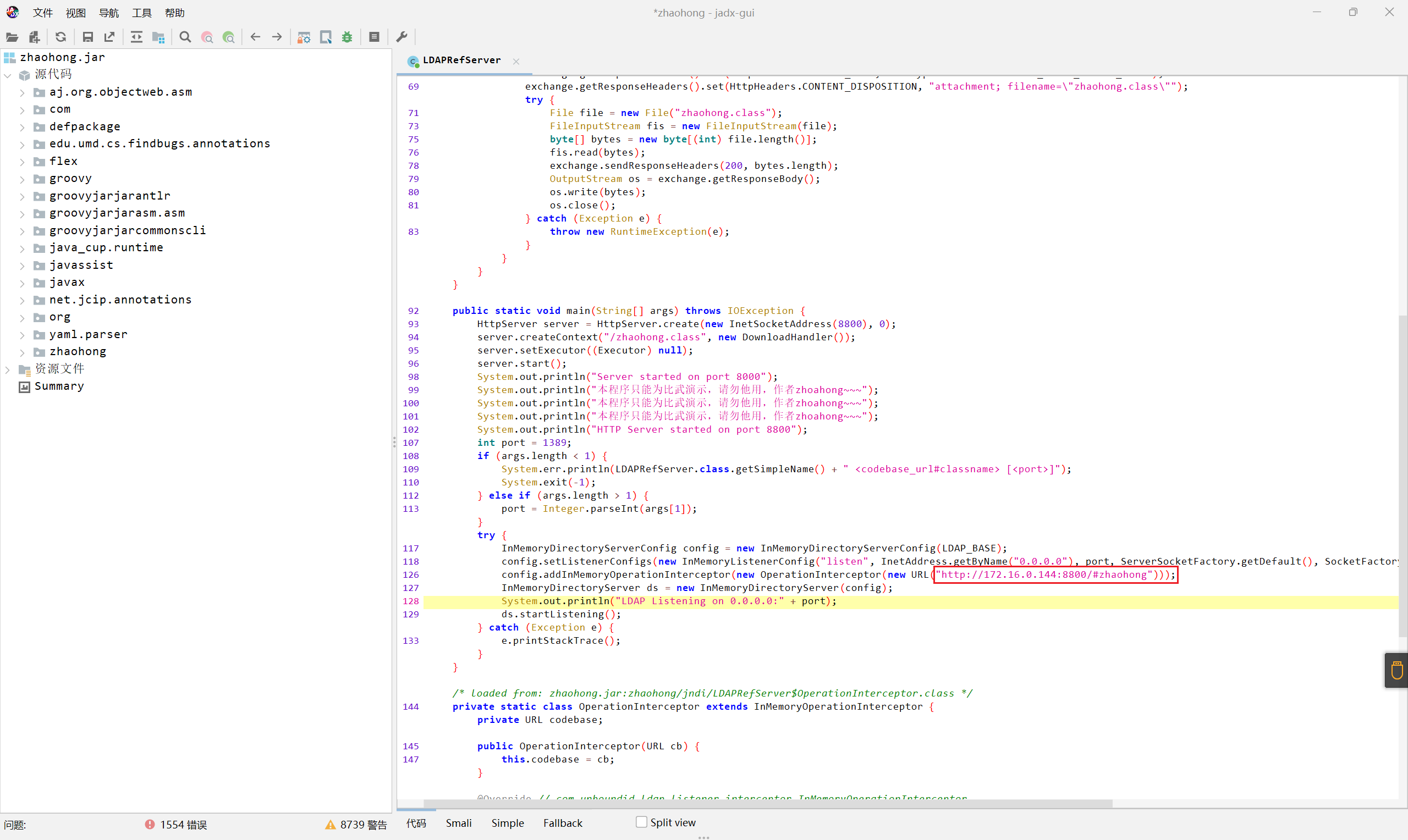Open the 视图 menu
The height and width of the screenshot is (840, 1408).
pos(75,13)
